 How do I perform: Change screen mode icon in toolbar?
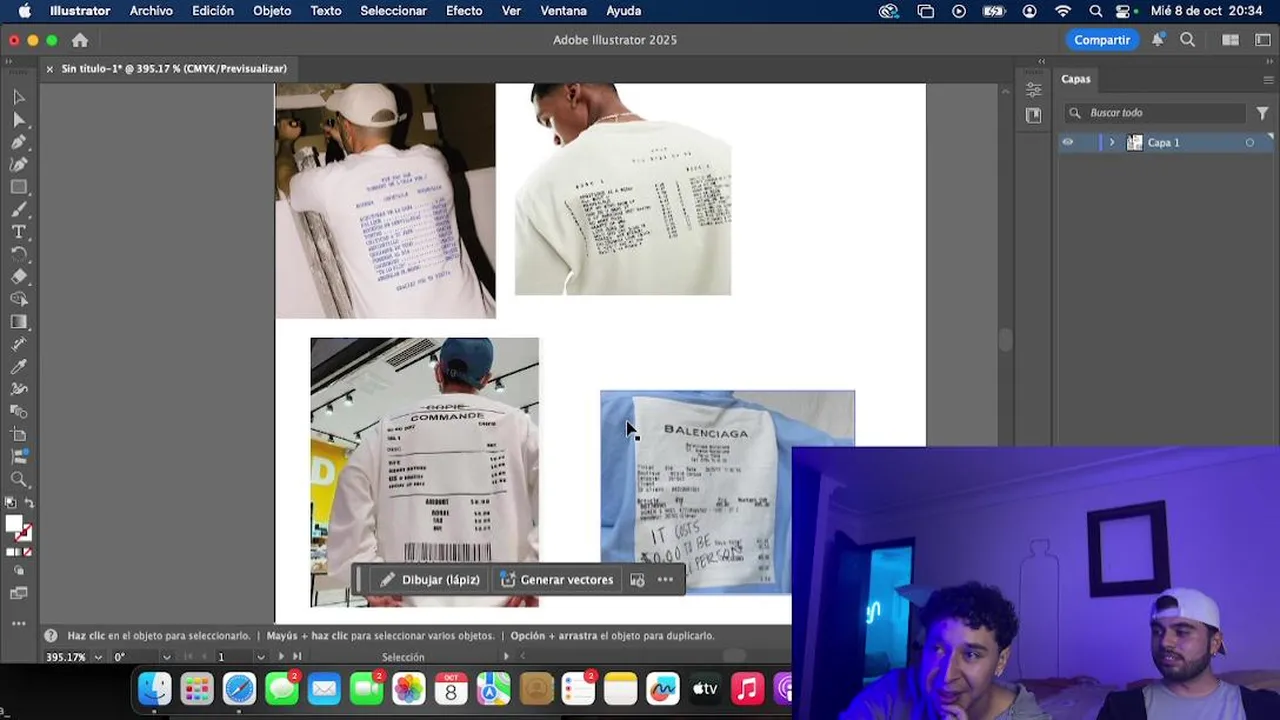click(18, 593)
